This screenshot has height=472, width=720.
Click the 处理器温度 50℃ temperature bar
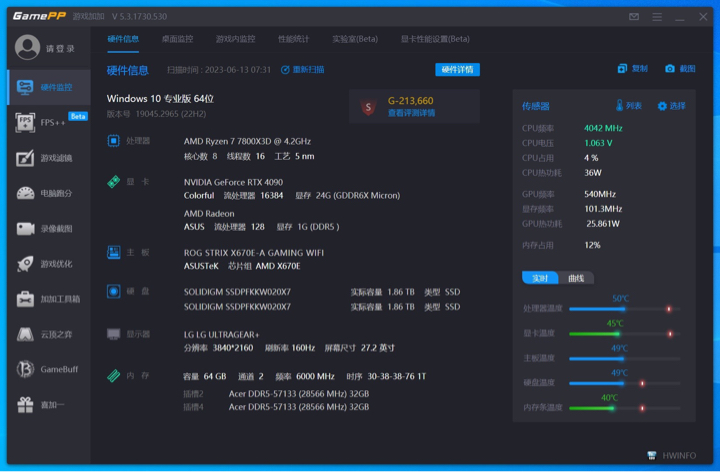(x=624, y=309)
